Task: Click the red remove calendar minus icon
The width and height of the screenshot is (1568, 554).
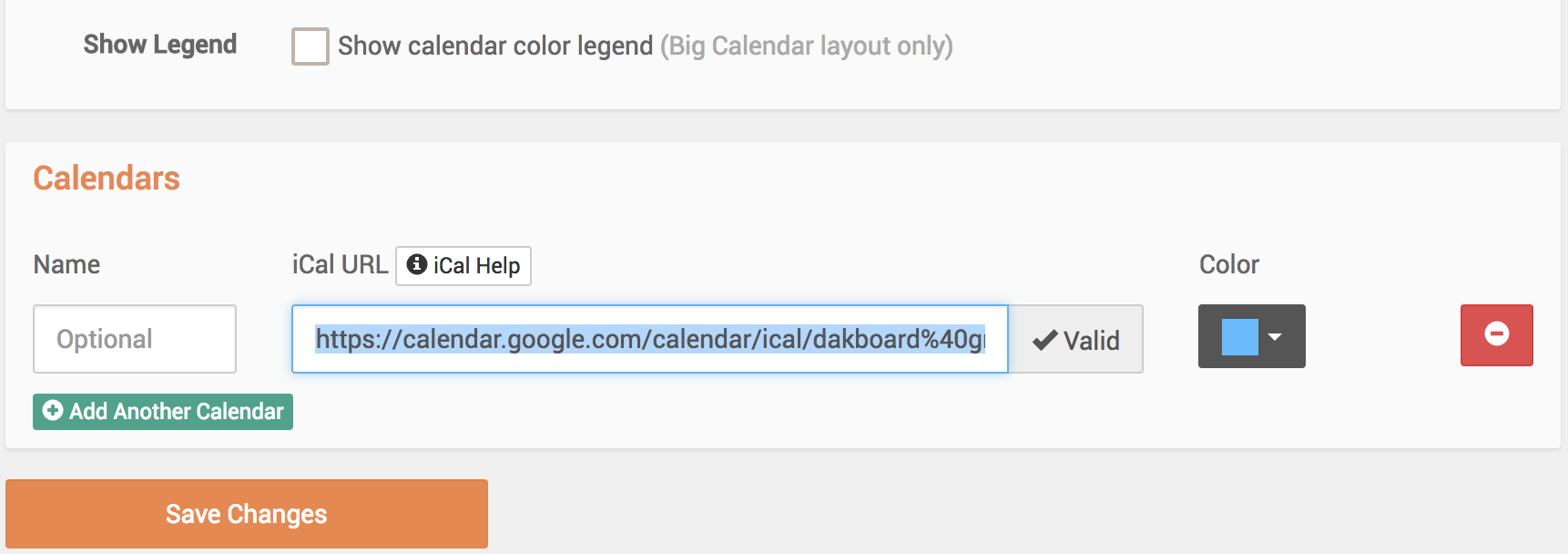Action: (x=1496, y=334)
